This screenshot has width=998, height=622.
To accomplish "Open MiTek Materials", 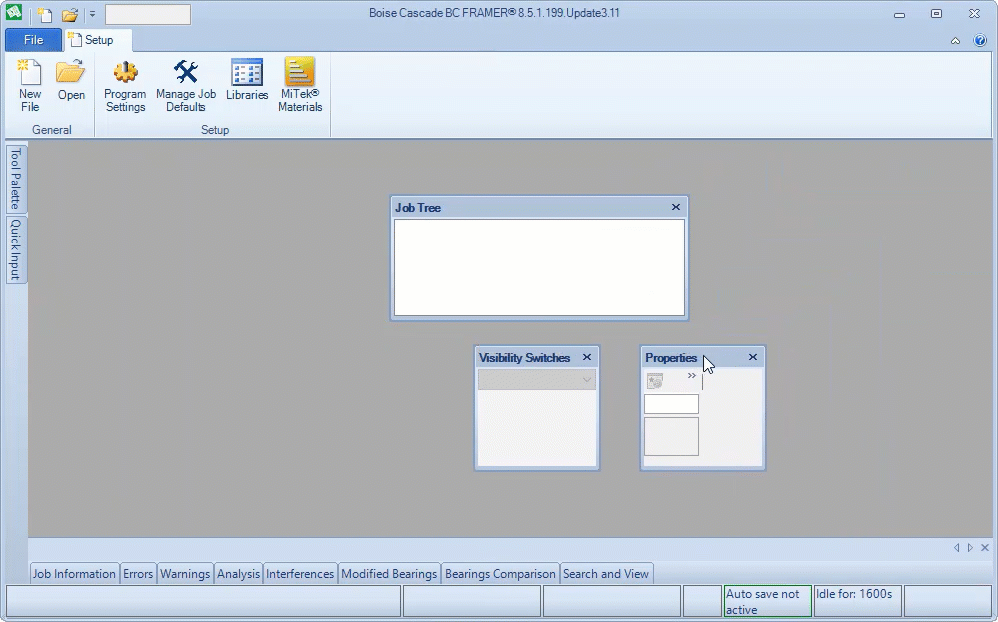I will (300, 86).
